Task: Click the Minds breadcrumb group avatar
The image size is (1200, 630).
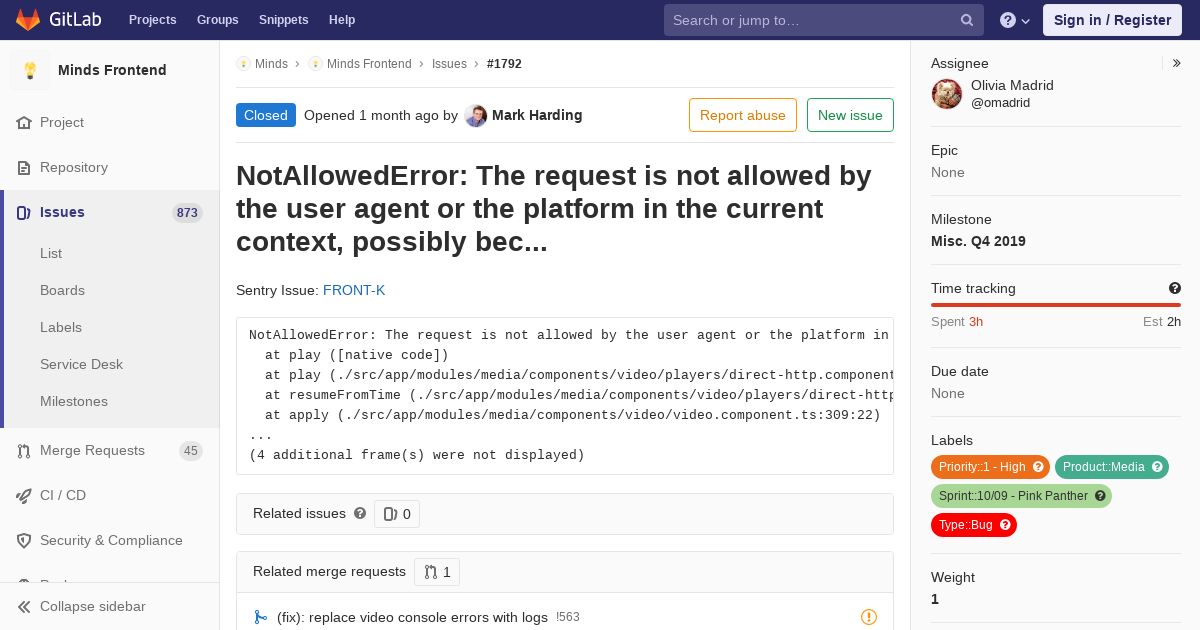Action: (x=243, y=64)
